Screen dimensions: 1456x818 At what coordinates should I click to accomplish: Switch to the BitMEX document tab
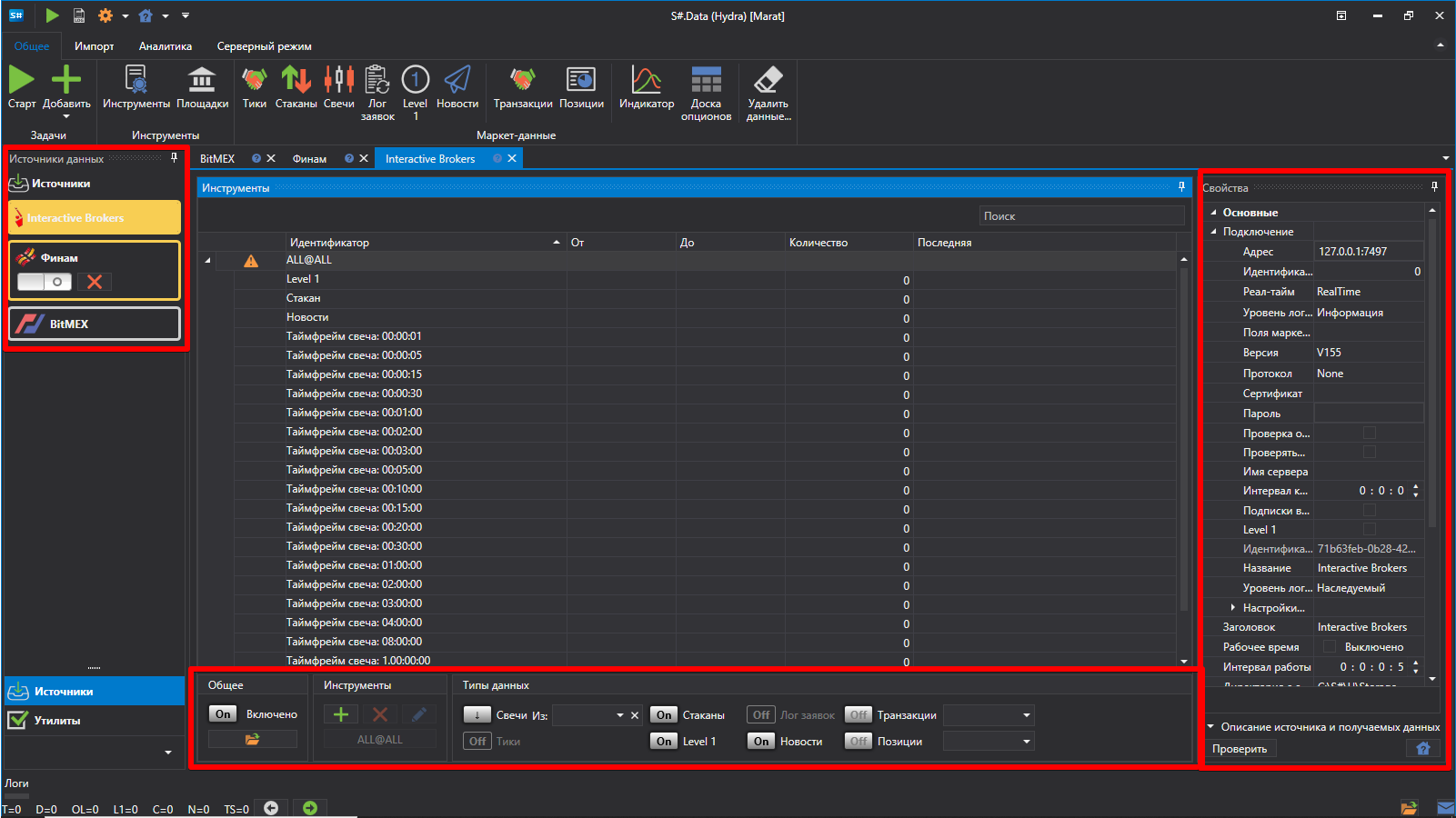[217, 158]
